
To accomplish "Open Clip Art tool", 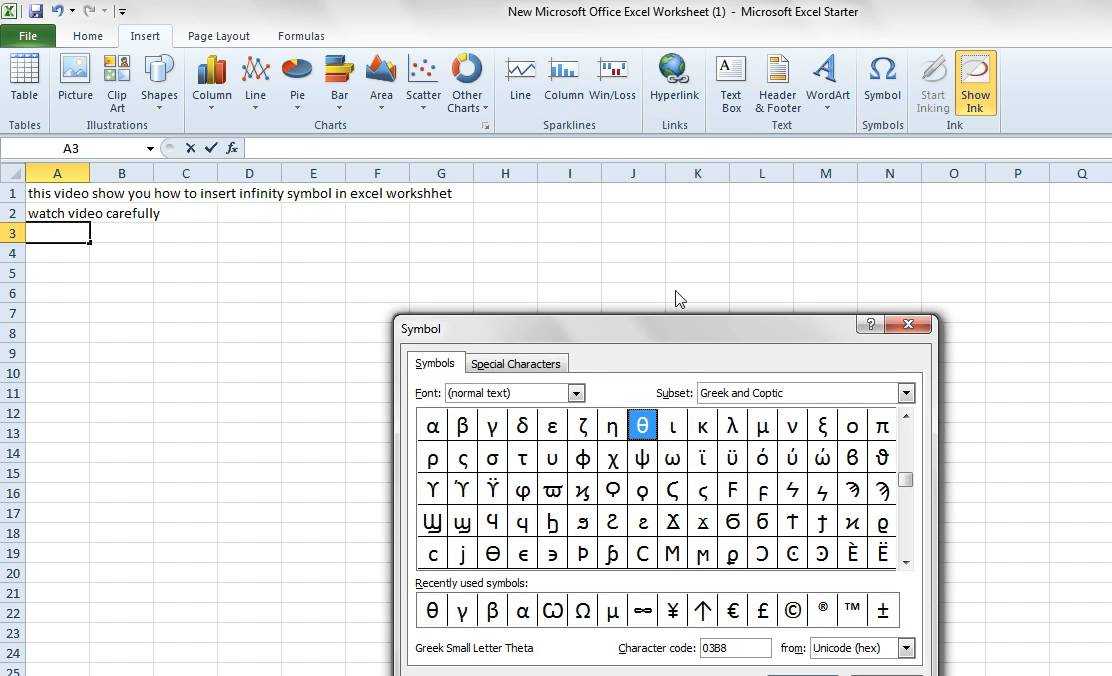I will coord(117,82).
